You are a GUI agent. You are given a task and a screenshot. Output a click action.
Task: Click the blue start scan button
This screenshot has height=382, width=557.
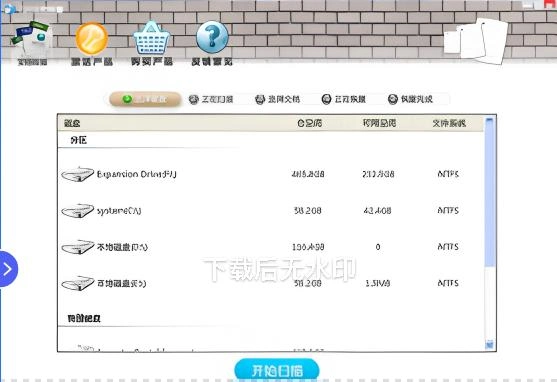click(x=277, y=371)
